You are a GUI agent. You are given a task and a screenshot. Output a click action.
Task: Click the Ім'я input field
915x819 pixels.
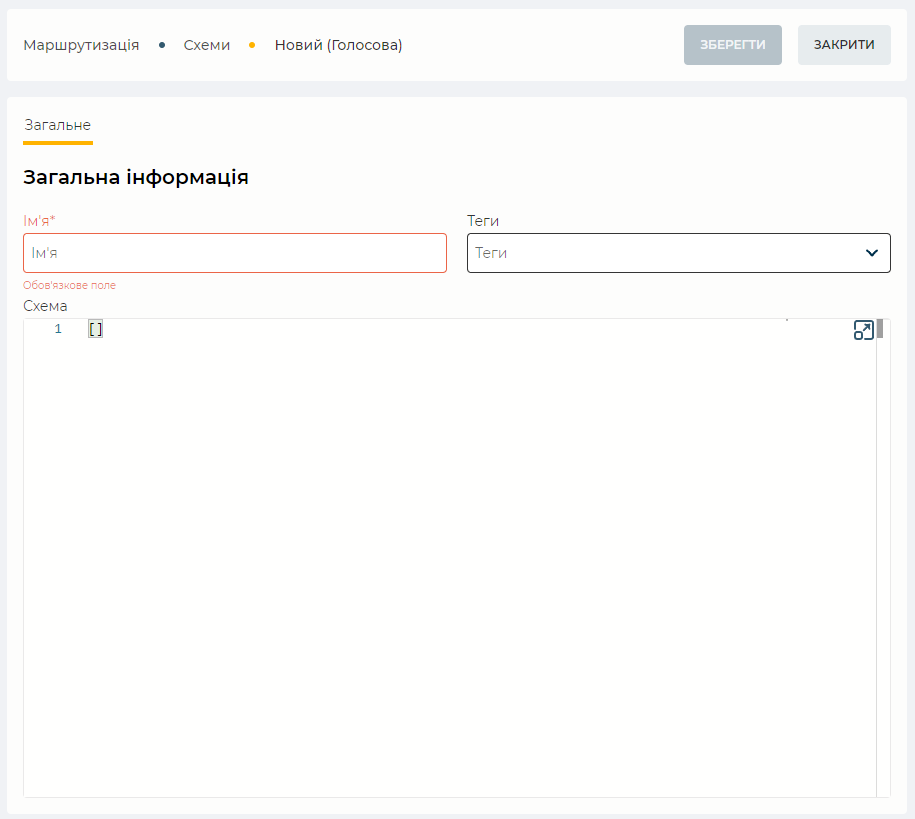click(235, 253)
